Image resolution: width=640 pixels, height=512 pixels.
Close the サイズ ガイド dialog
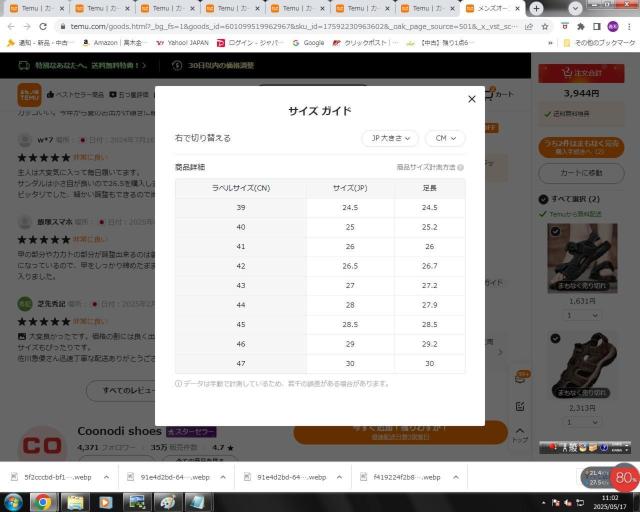click(x=472, y=99)
